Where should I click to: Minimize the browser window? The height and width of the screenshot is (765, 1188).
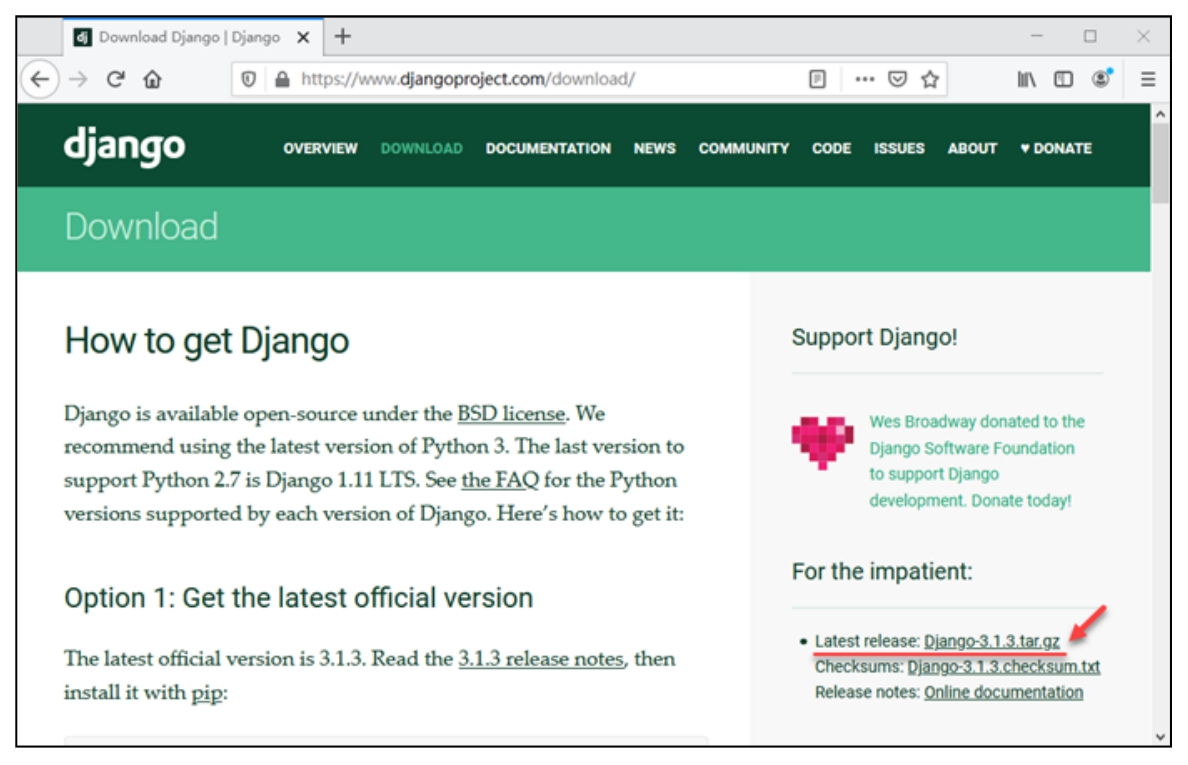pos(1036,36)
